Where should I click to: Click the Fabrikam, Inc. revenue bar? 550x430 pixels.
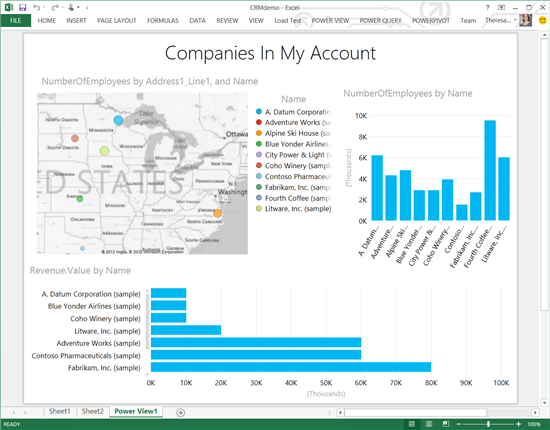coord(291,367)
